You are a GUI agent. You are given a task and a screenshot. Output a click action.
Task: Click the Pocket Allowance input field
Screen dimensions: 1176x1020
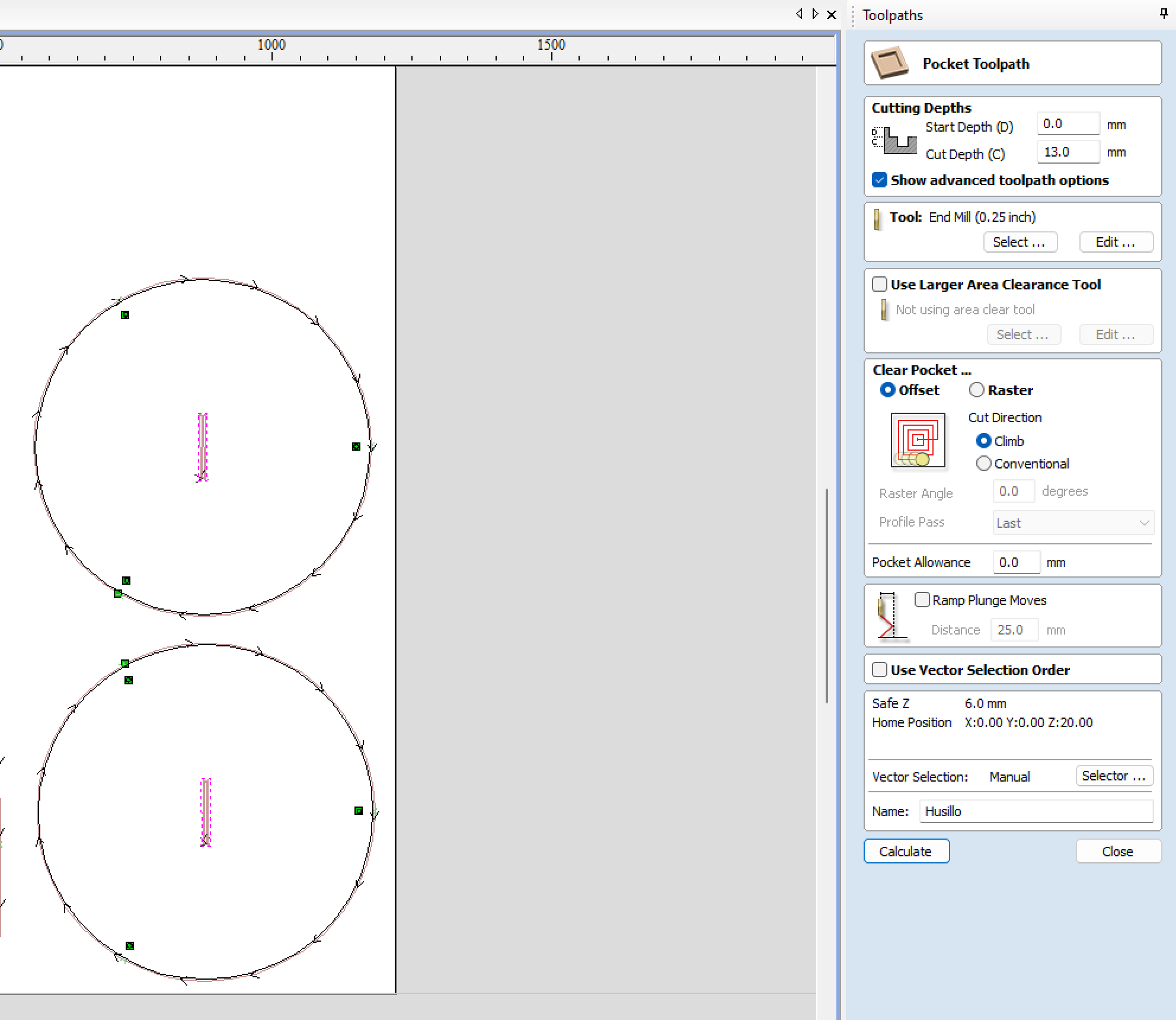pos(1017,562)
